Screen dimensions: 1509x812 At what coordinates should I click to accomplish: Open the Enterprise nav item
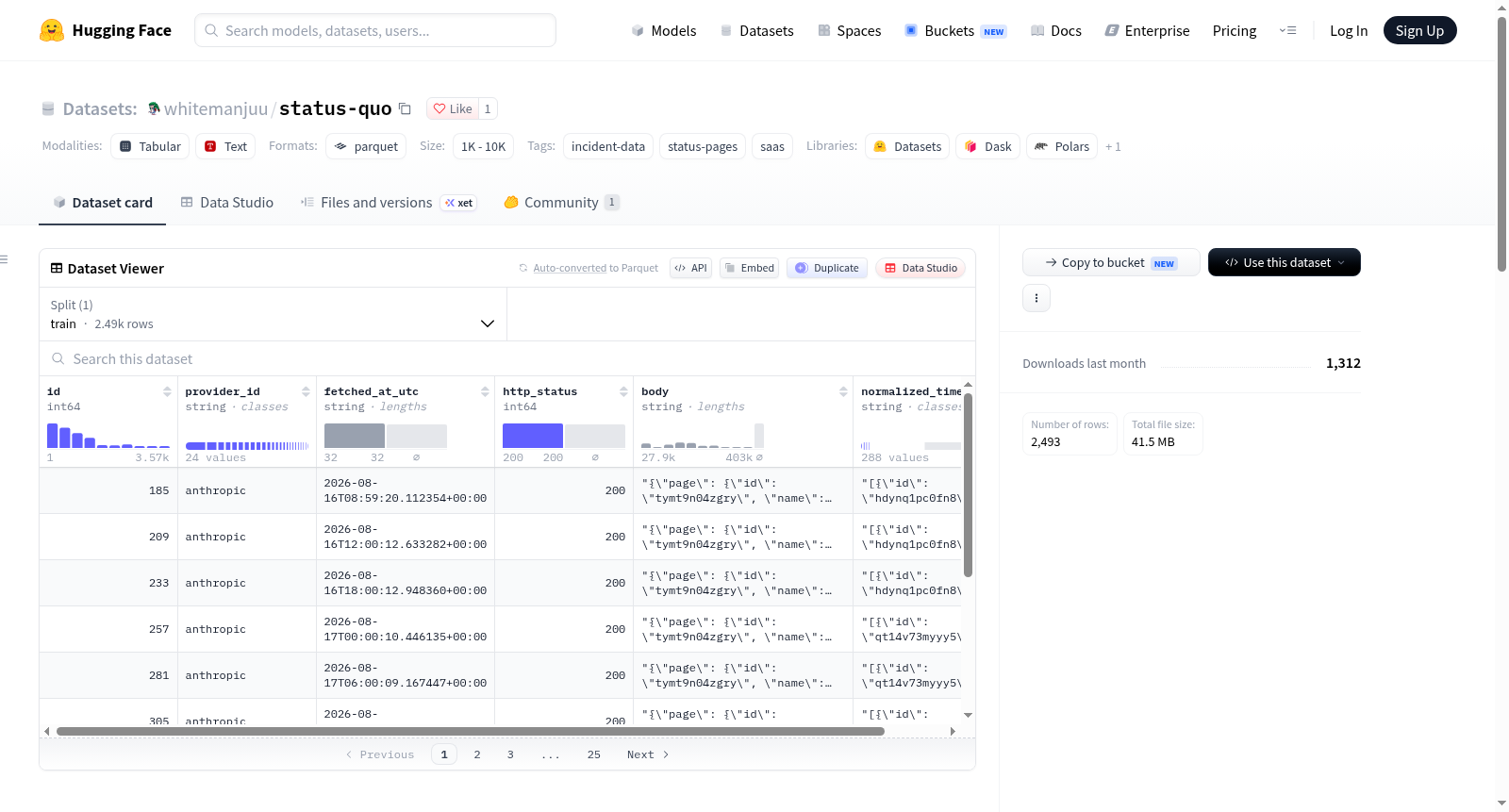tap(1147, 30)
